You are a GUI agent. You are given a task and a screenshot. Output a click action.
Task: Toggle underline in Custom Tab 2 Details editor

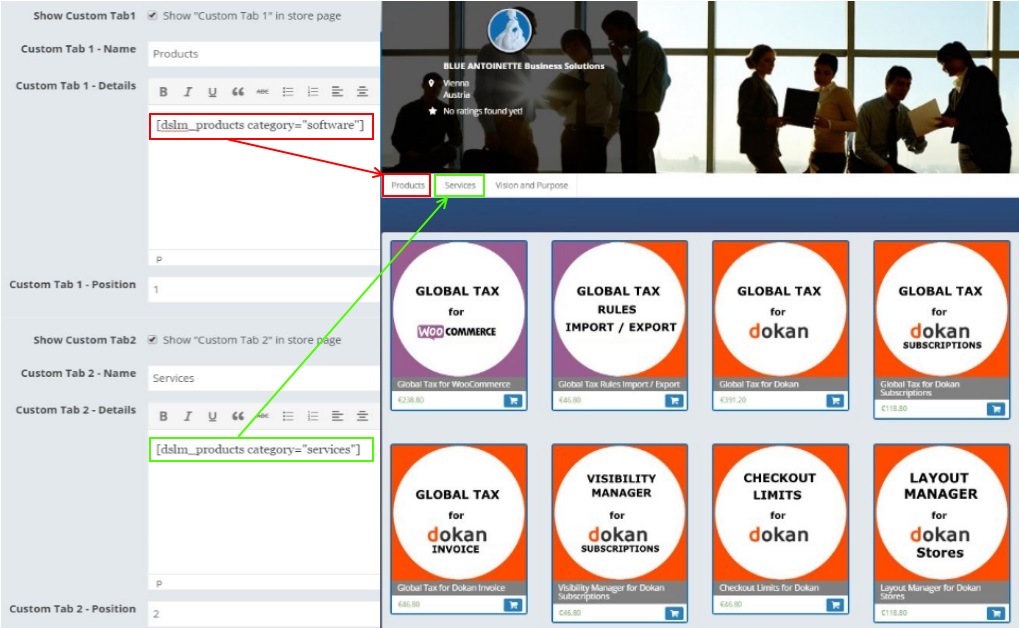(213, 416)
